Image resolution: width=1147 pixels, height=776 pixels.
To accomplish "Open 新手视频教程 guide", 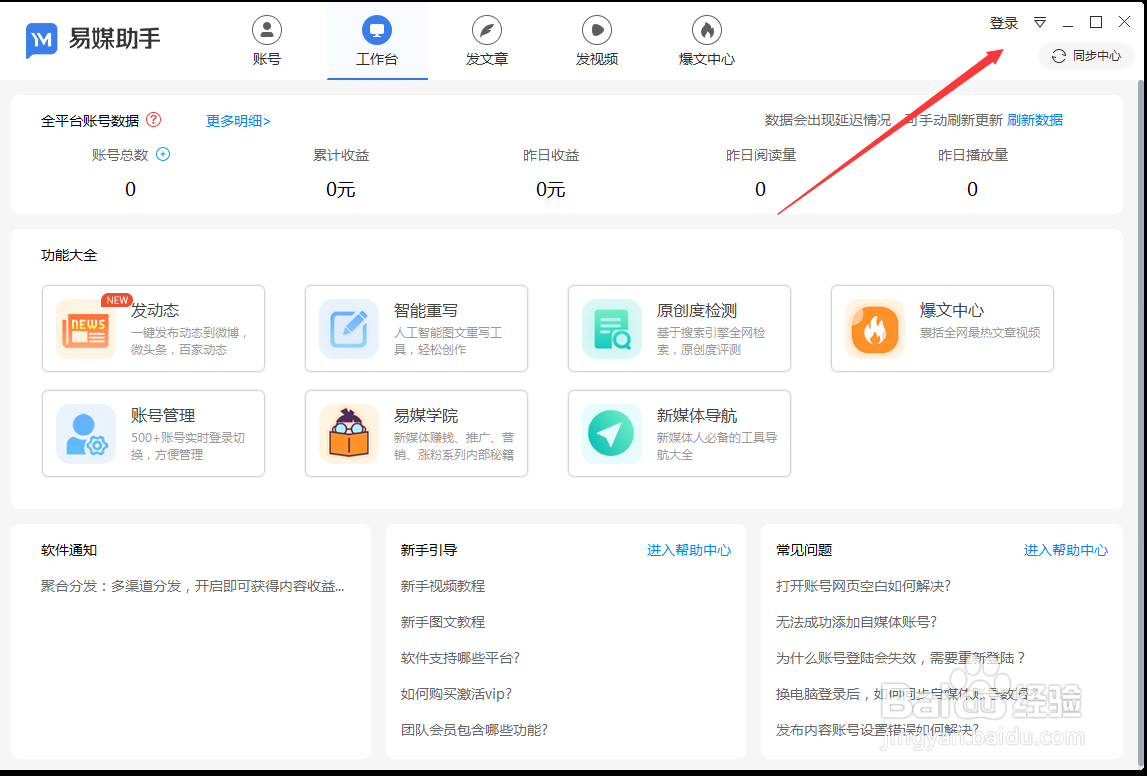I will point(443,587).
